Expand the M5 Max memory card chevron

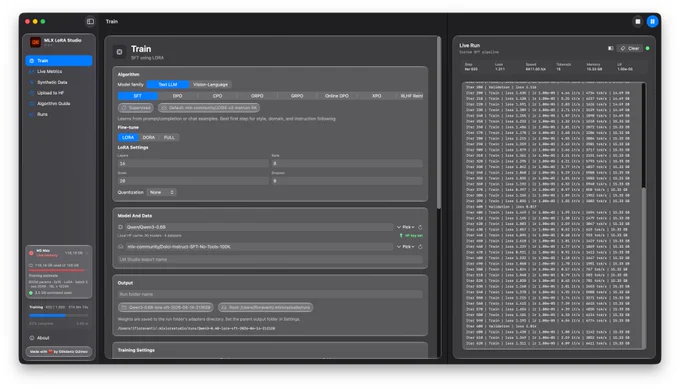point(87,253)
